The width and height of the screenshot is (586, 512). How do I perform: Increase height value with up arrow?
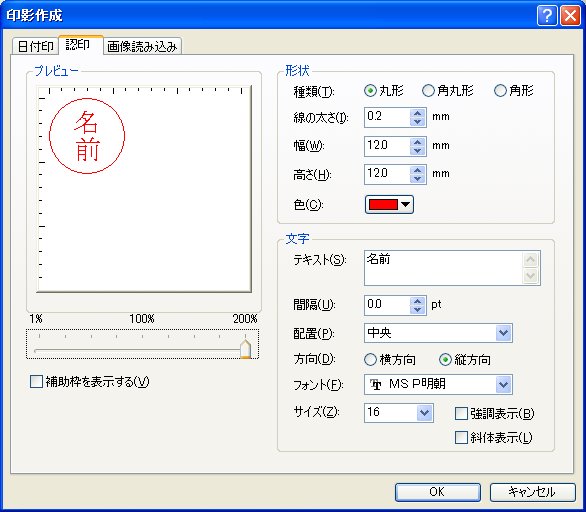[417, 170]
